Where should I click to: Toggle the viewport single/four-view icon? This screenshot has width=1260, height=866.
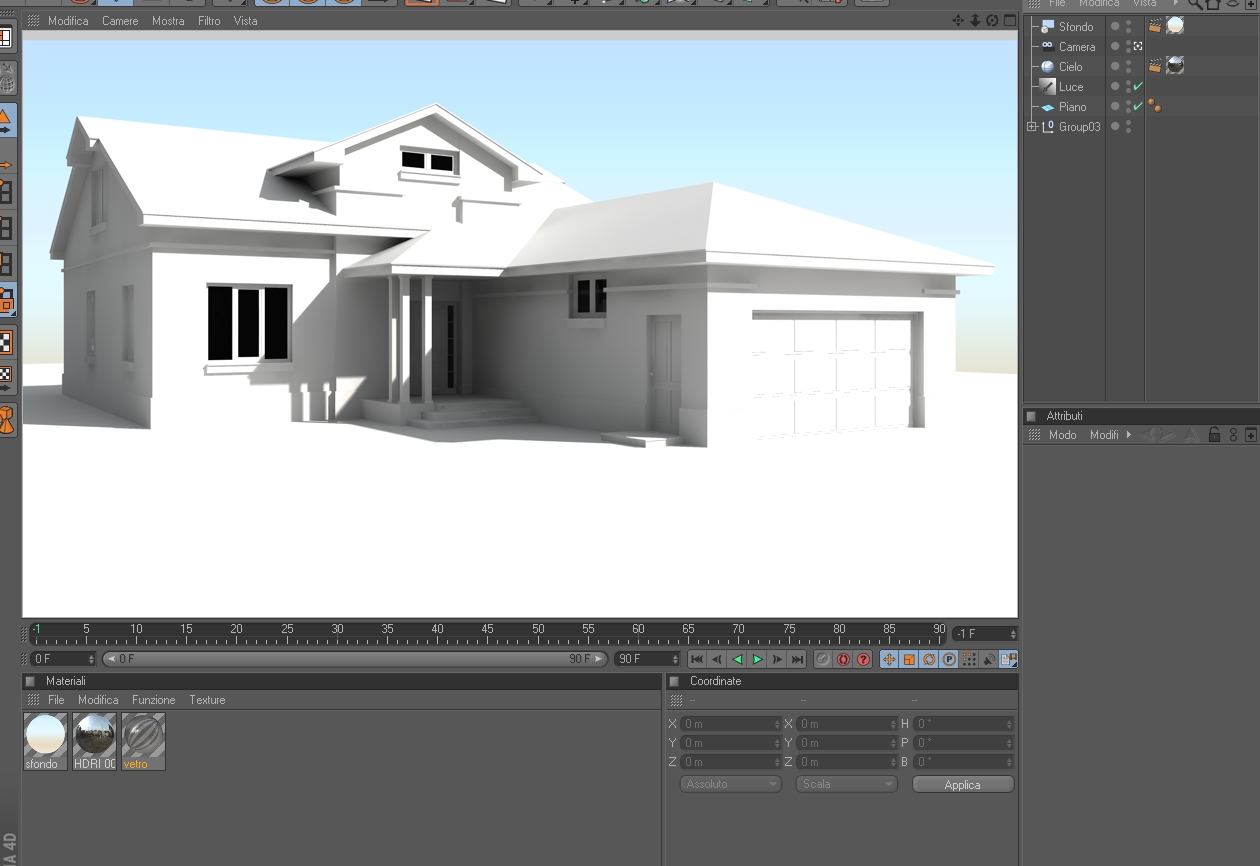pyautogui.click(x=1009, y=21)
